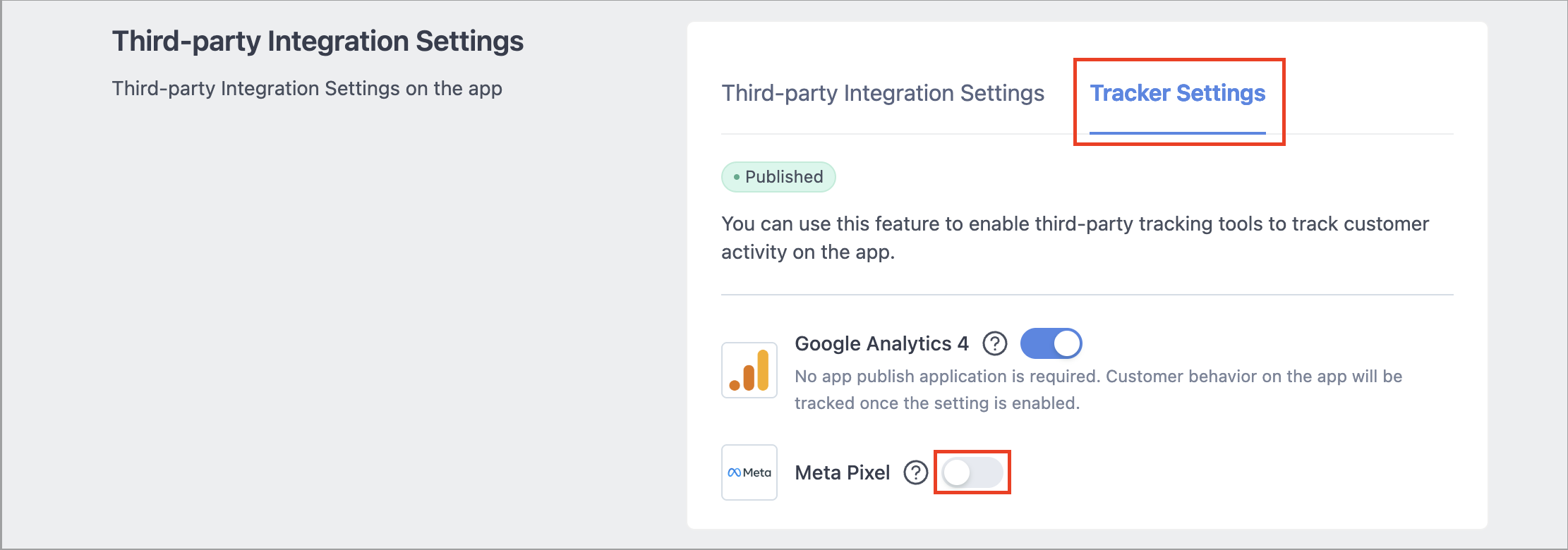Click the Google Analytics bar chart logo
Screen dimensions: 1568x550
(x=749, y=370)
